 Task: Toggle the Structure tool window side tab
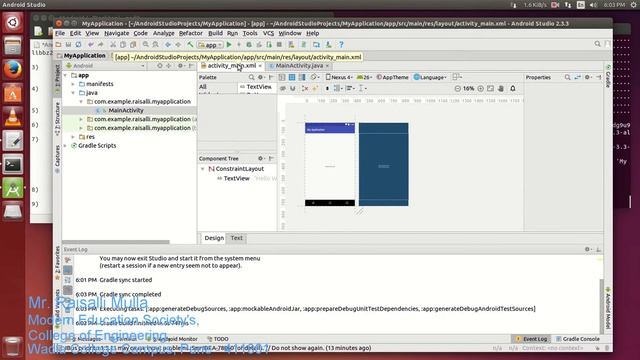click(58, 118)
